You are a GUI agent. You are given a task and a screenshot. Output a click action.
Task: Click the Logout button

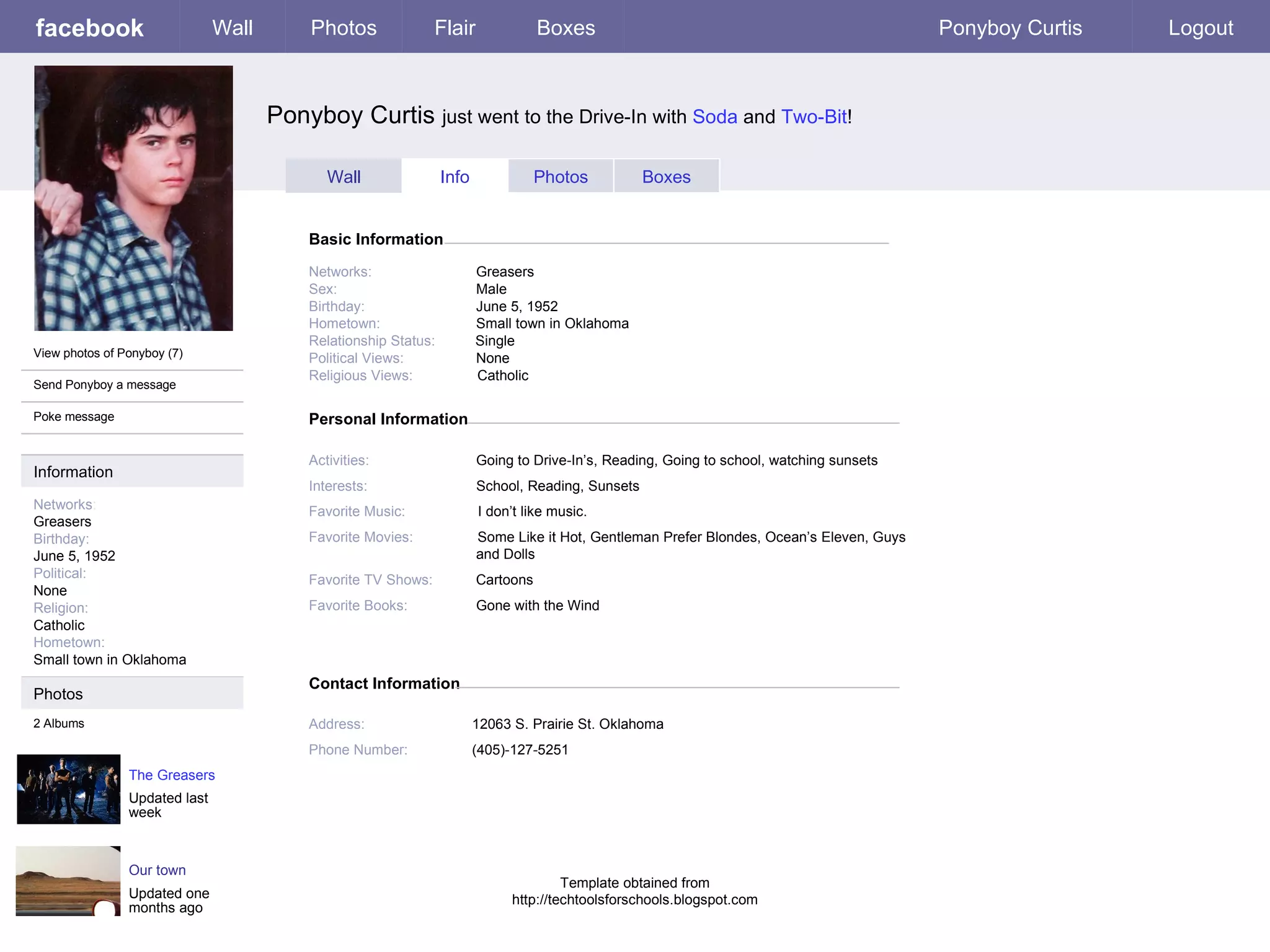tap(1201, 28)
